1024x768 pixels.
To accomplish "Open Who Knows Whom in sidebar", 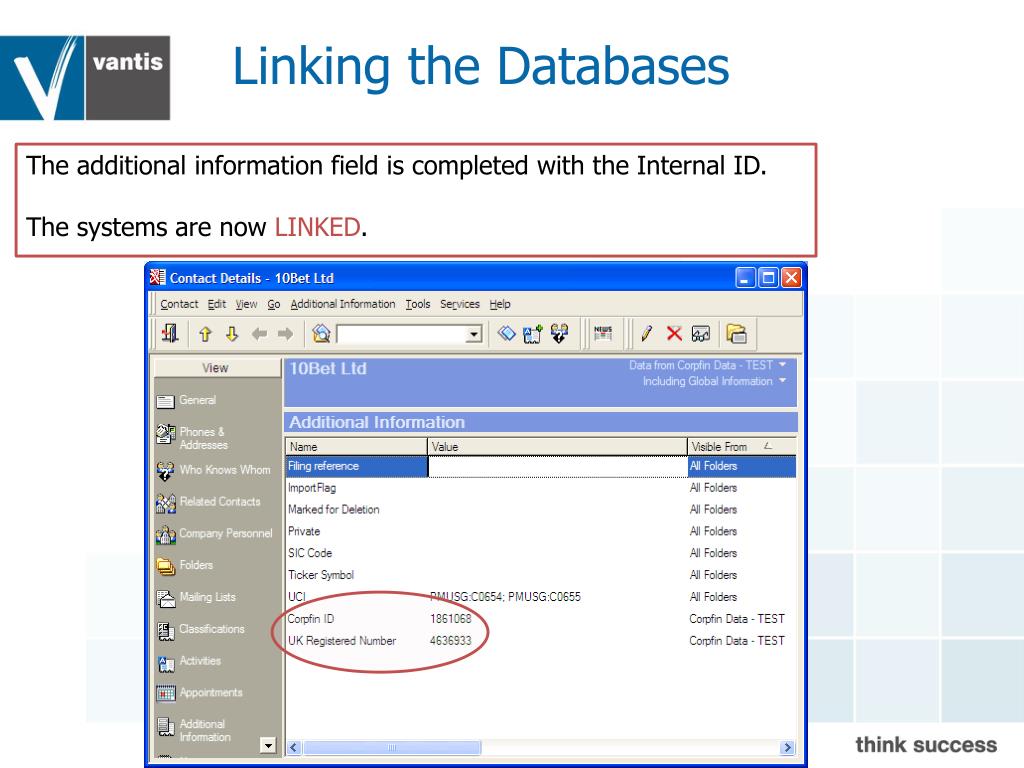I will click(x=214, y=470).
